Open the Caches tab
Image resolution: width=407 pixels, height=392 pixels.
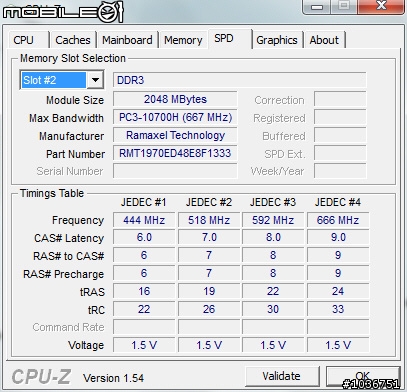pos(73,40)
